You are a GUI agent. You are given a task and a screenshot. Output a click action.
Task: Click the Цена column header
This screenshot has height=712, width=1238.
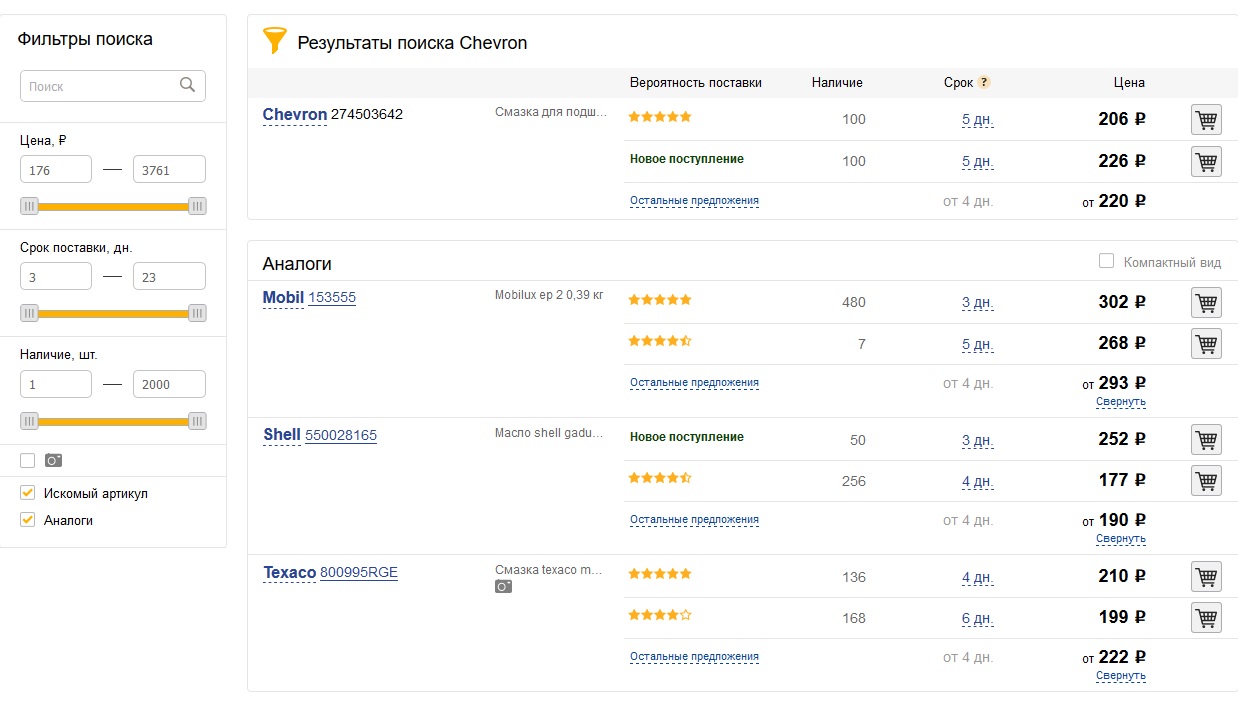coord(1129,83)
